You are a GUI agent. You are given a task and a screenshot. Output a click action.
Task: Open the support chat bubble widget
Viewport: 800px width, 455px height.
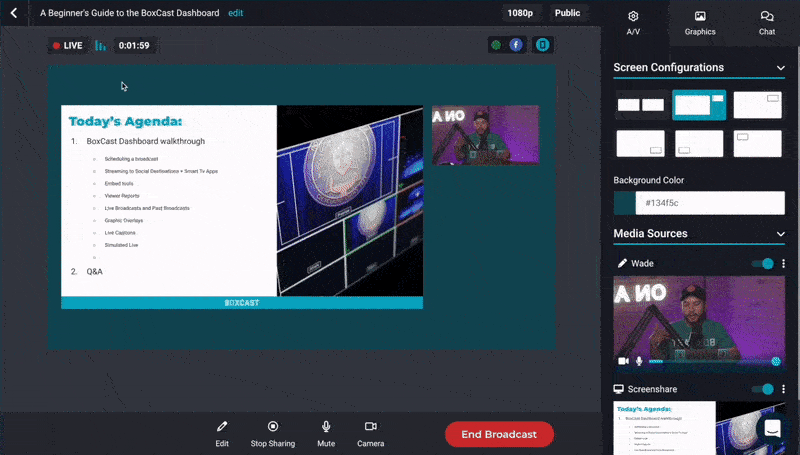tap(773, 428)
